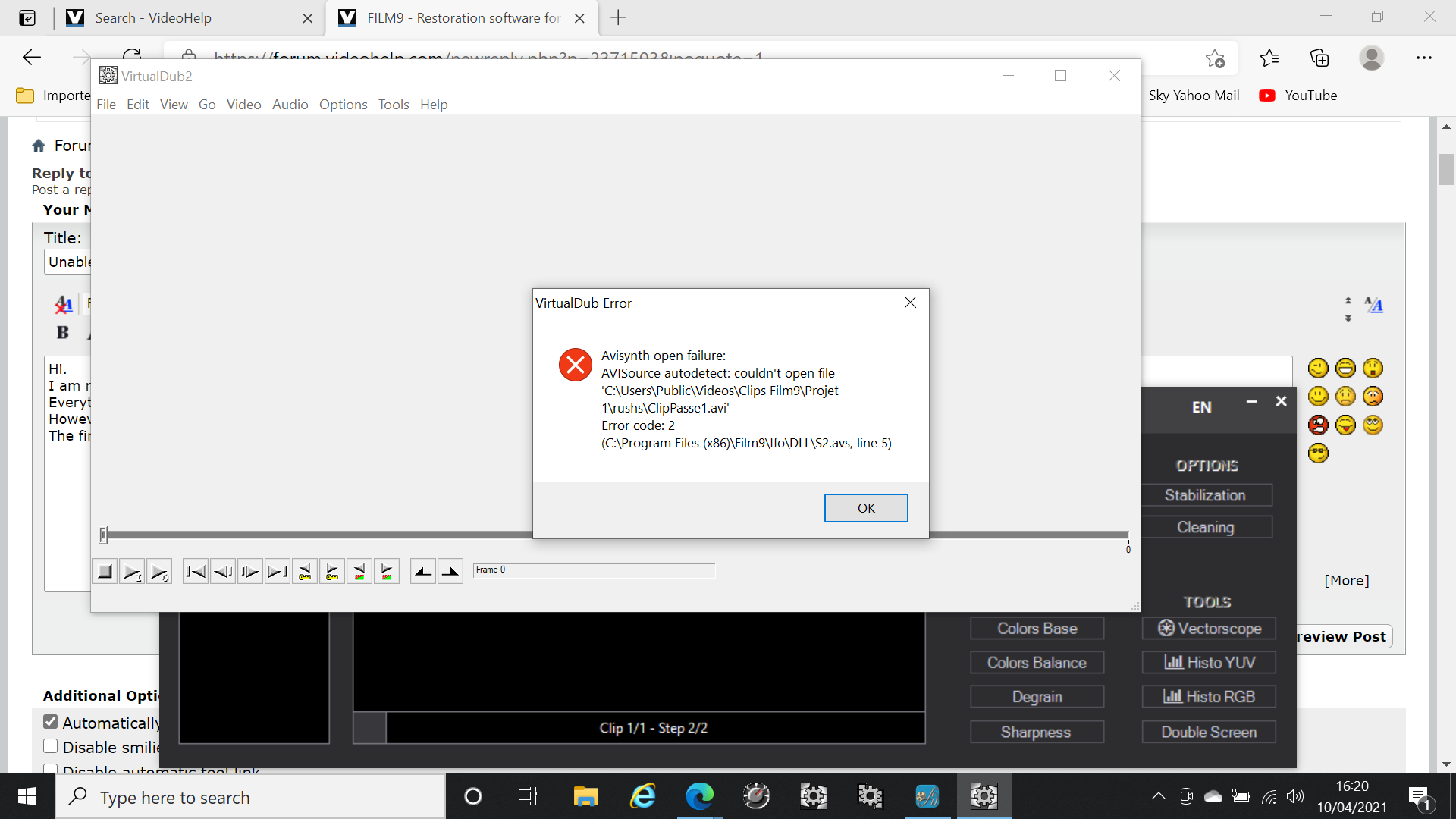Click Cleaning option in Film9
Screen dimensions: 1456x819
coord(1206,527)
